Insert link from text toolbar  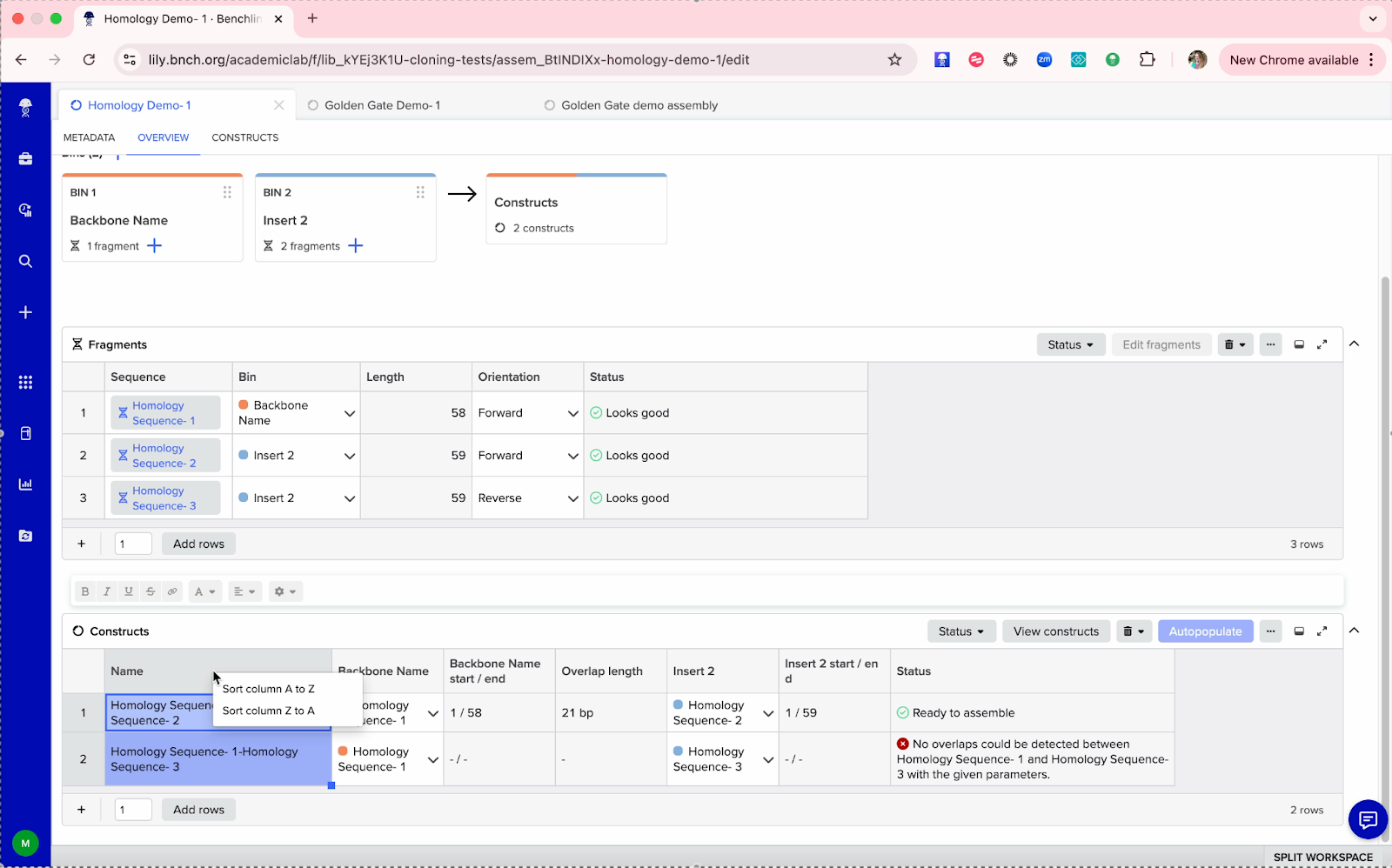tap(172, 591)
